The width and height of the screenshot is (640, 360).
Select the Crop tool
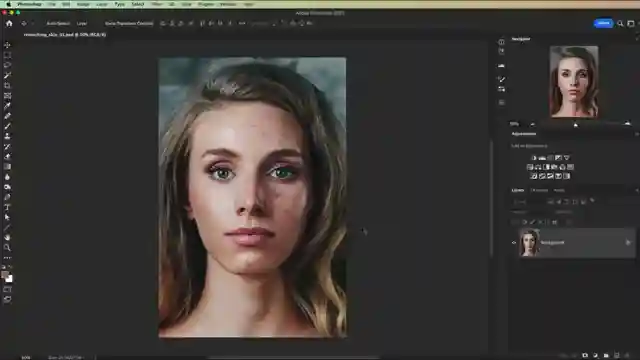click(7, 86)
